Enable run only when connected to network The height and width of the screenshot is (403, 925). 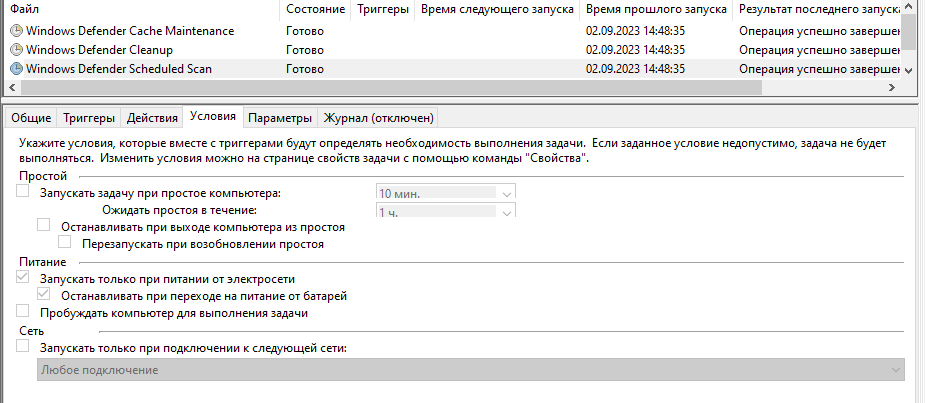(22, 346)
